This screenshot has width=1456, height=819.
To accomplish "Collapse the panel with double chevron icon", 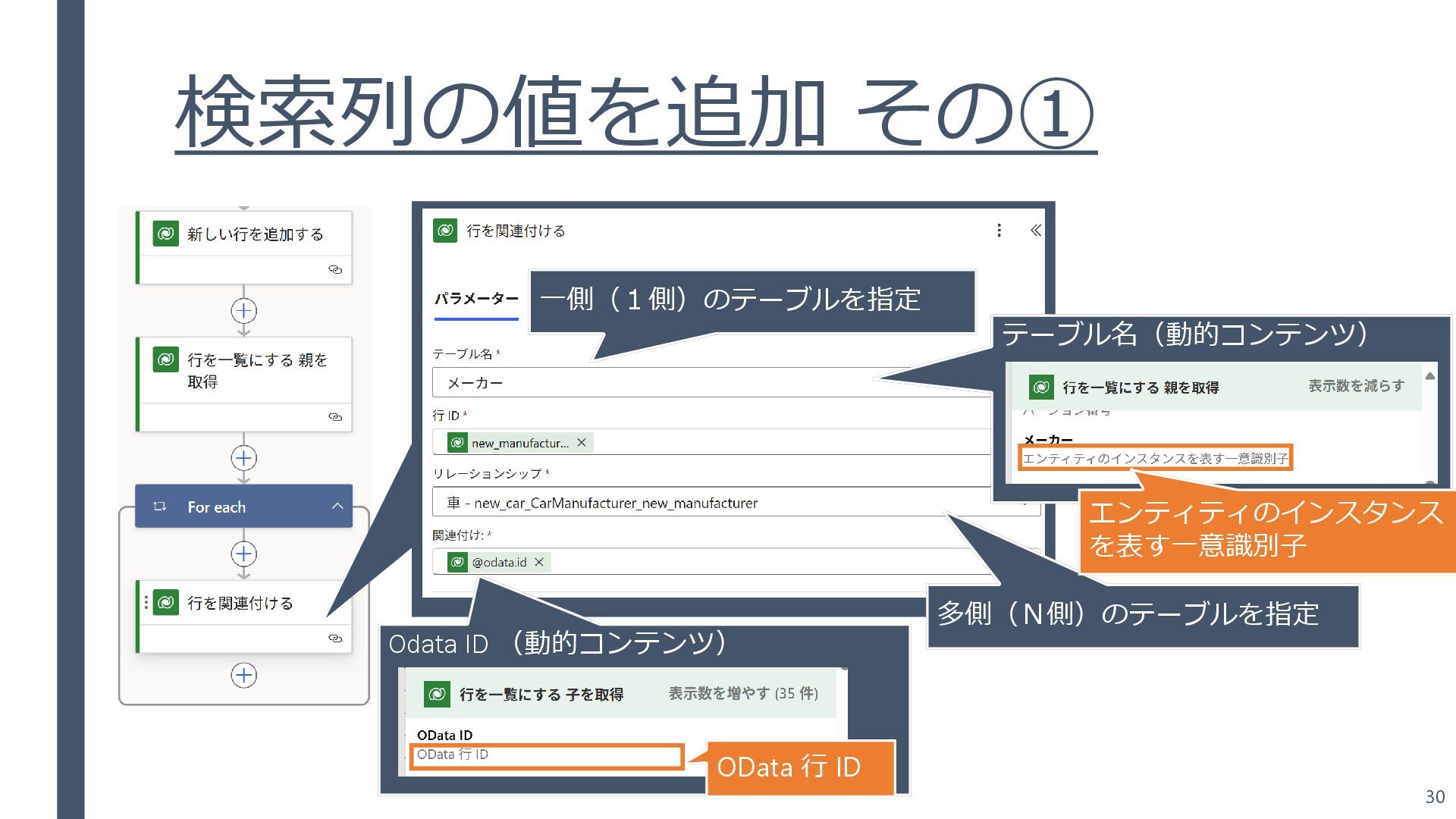I will [x=1035, y=231].
